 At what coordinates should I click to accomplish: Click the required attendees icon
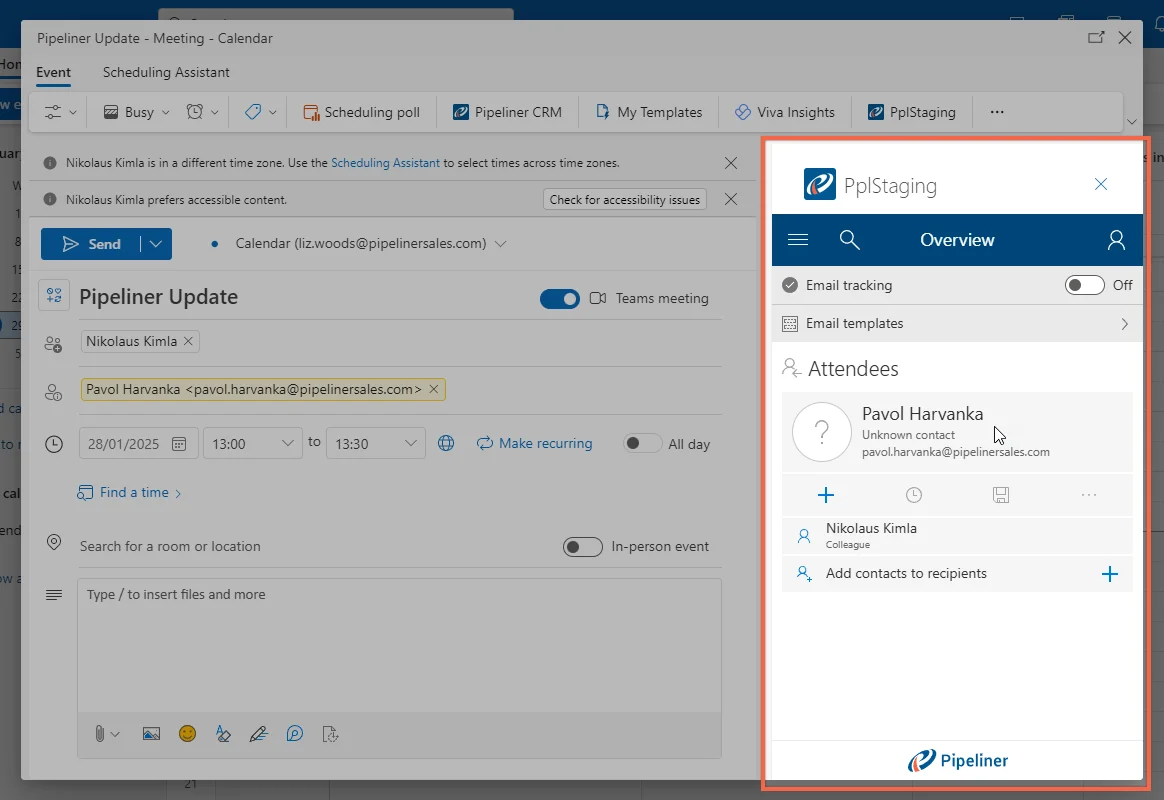53,344
